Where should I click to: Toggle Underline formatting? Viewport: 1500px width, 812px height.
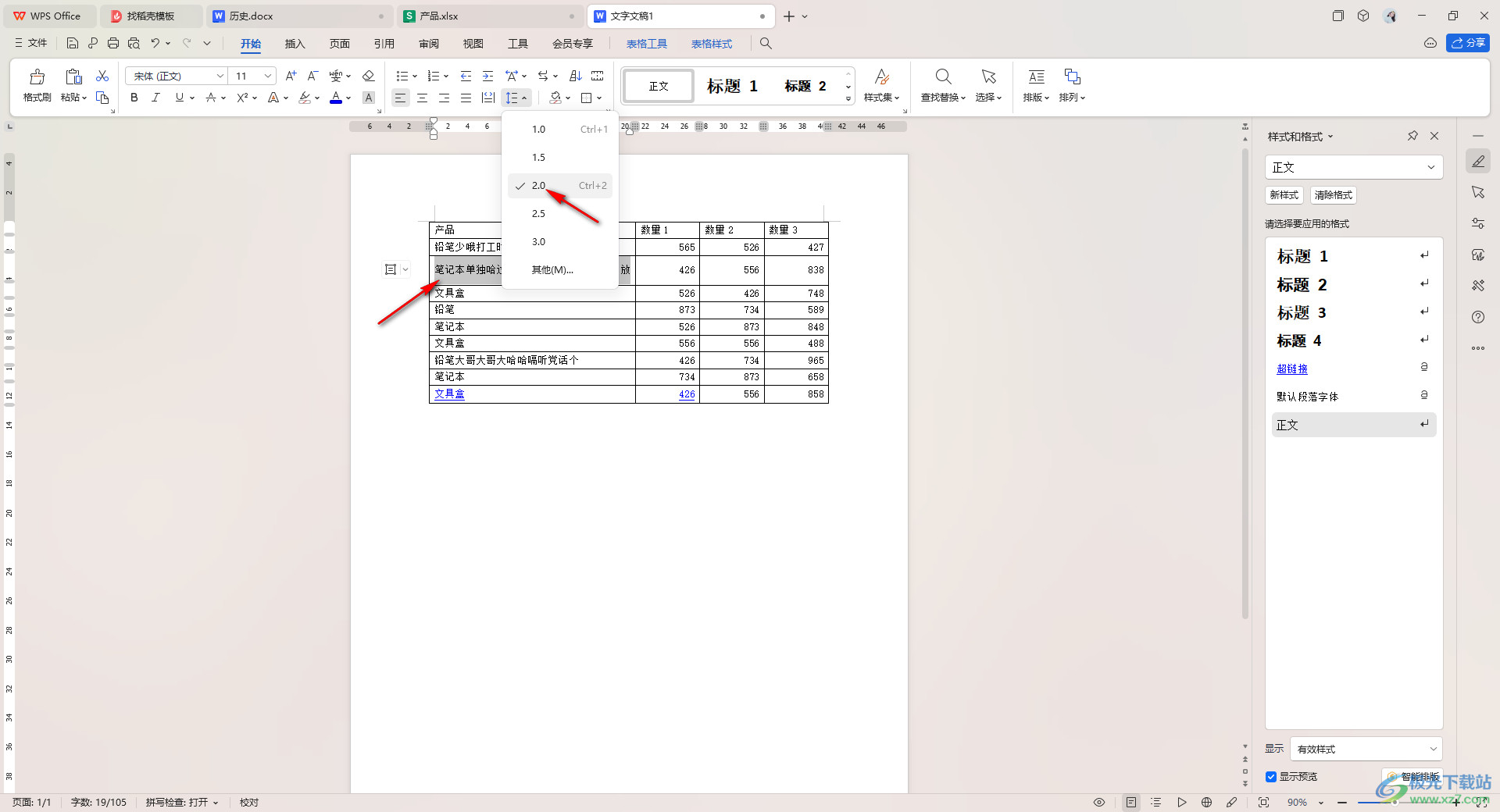coord(180,98)
